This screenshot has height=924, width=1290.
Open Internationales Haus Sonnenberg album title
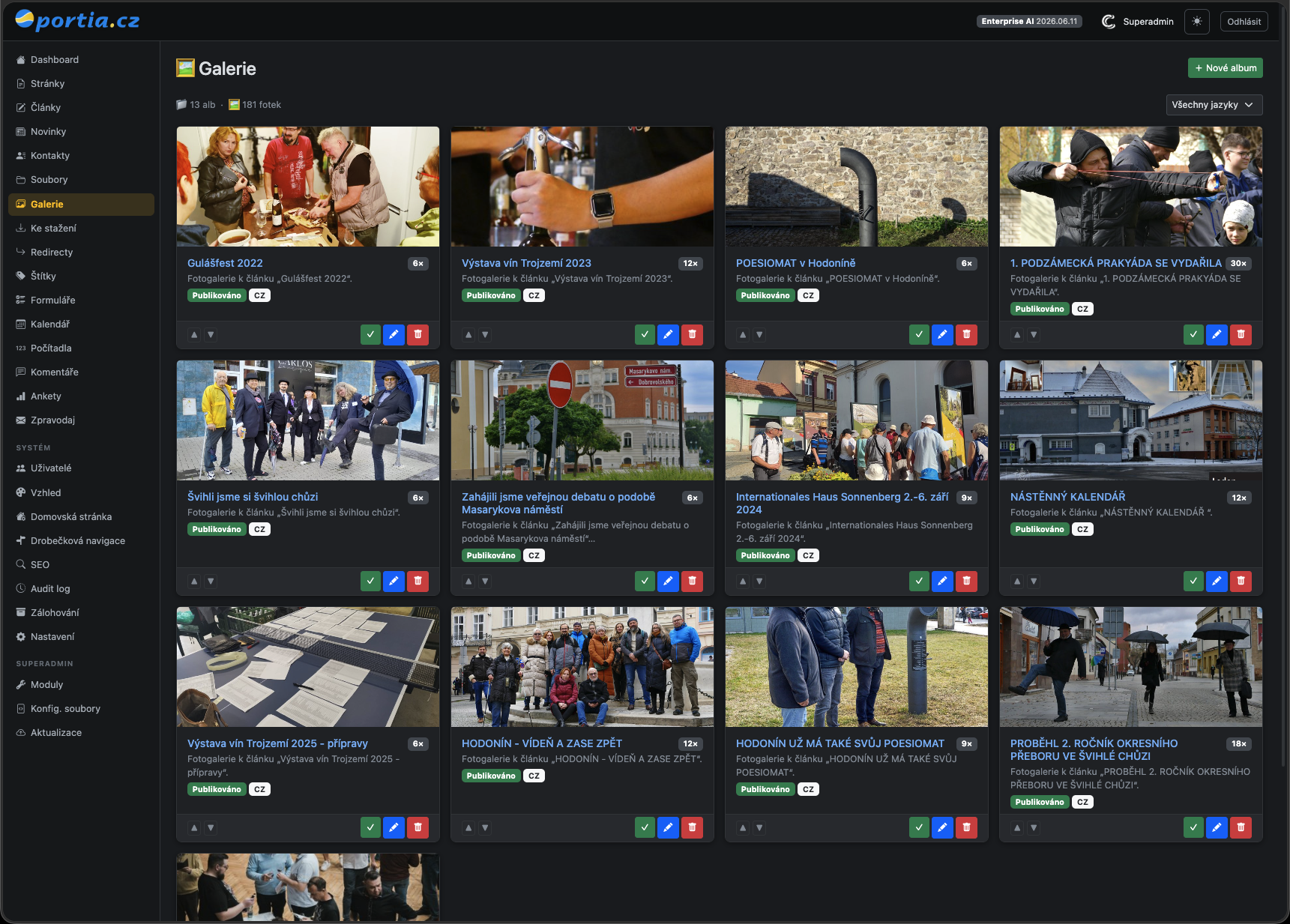point(843,503)
